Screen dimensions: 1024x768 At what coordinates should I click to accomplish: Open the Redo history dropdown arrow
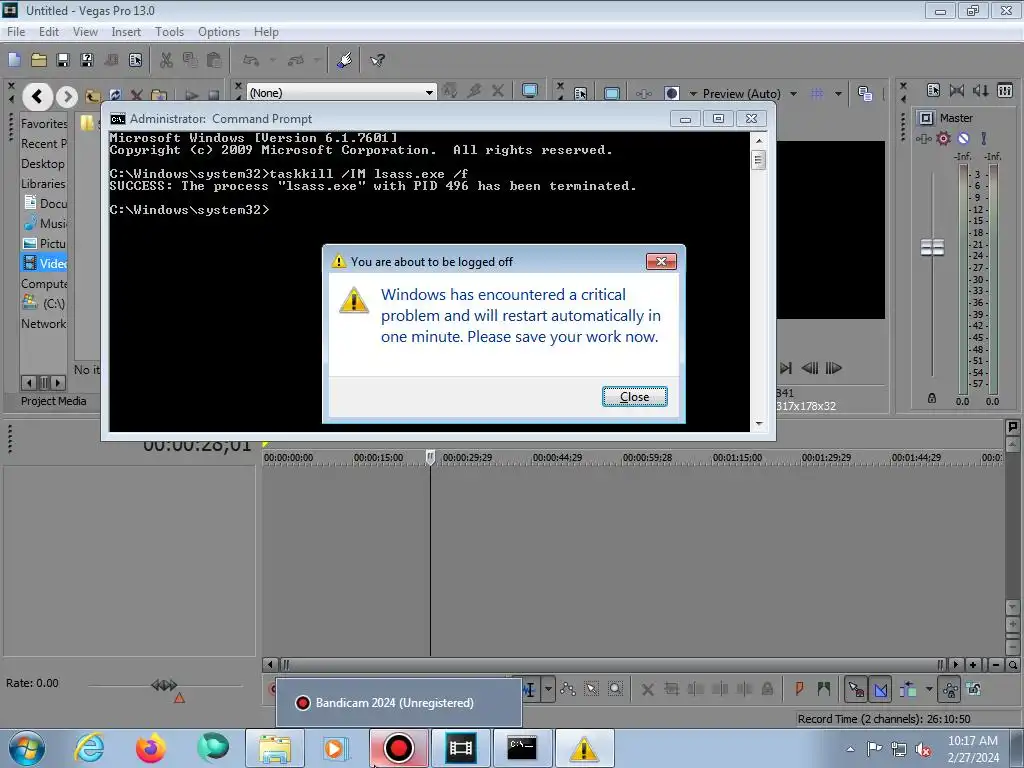[317, 61]
